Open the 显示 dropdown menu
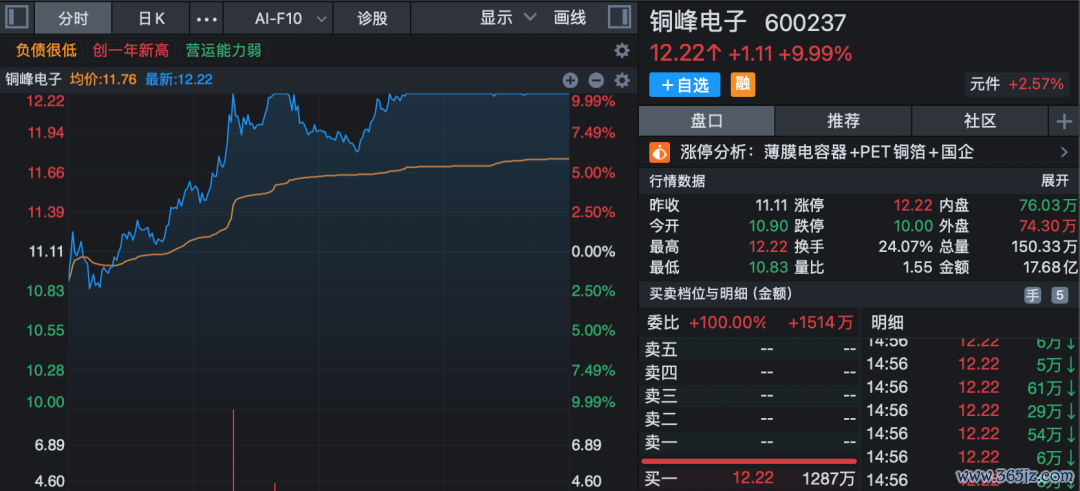The height and width of the screenshot is (491, 1080). tap(506, 19)
